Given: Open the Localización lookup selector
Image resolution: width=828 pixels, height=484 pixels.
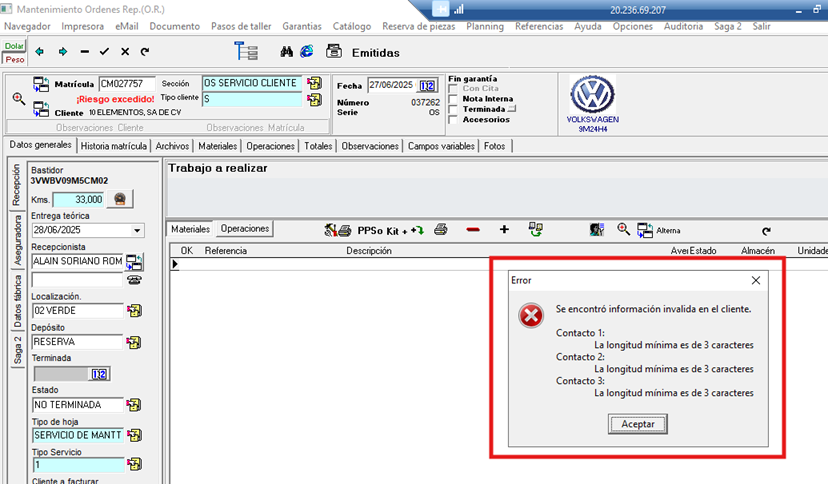Looking at the screenshot, I should pyautogui.click(x=134, y=311).
